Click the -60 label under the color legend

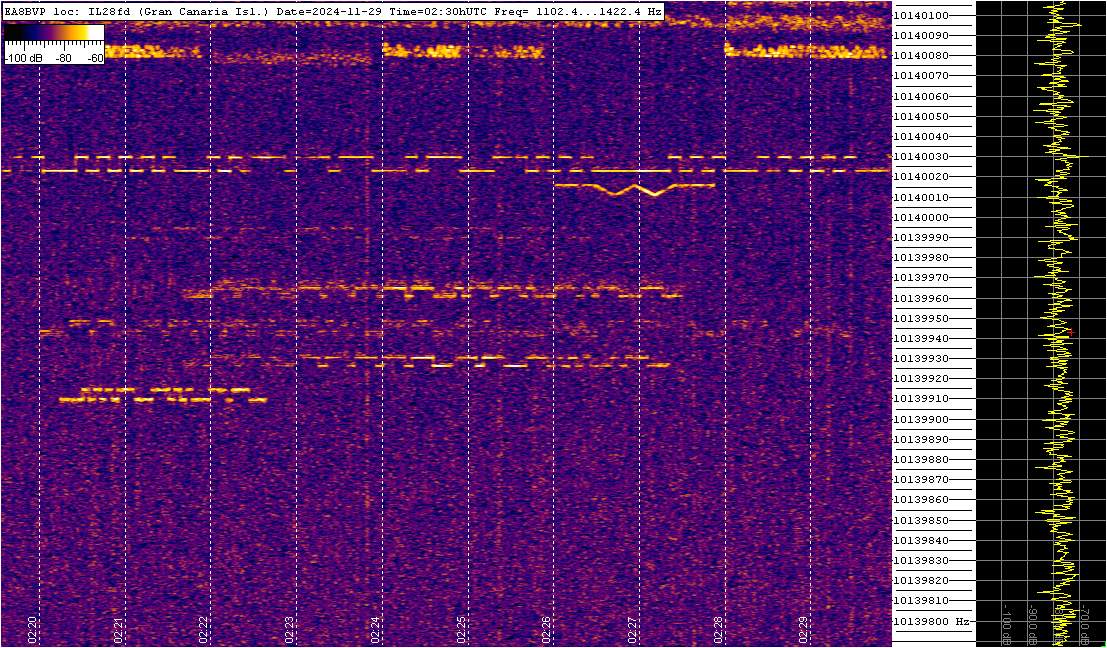point(95,58)
